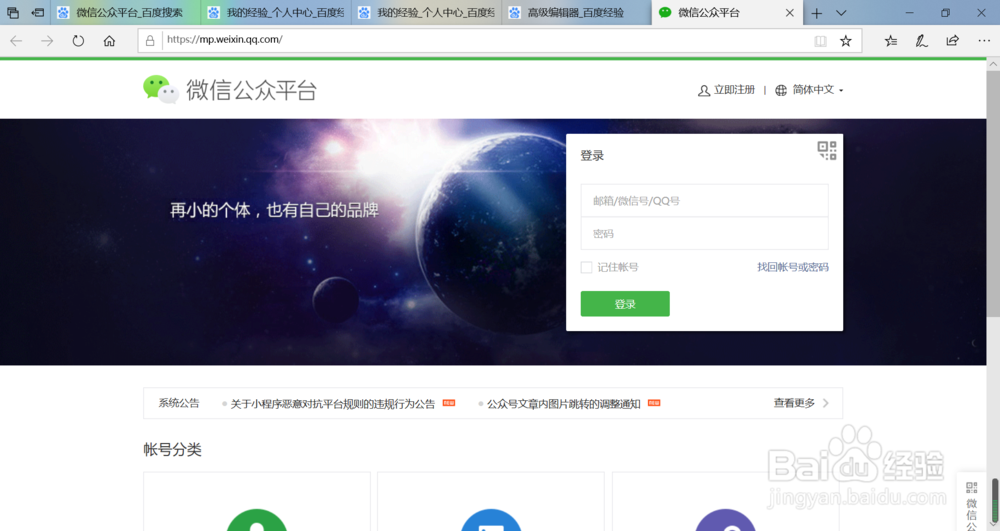Switch to QR code login icon
This screenshot has width=1000, height=531.
[827, 150]
